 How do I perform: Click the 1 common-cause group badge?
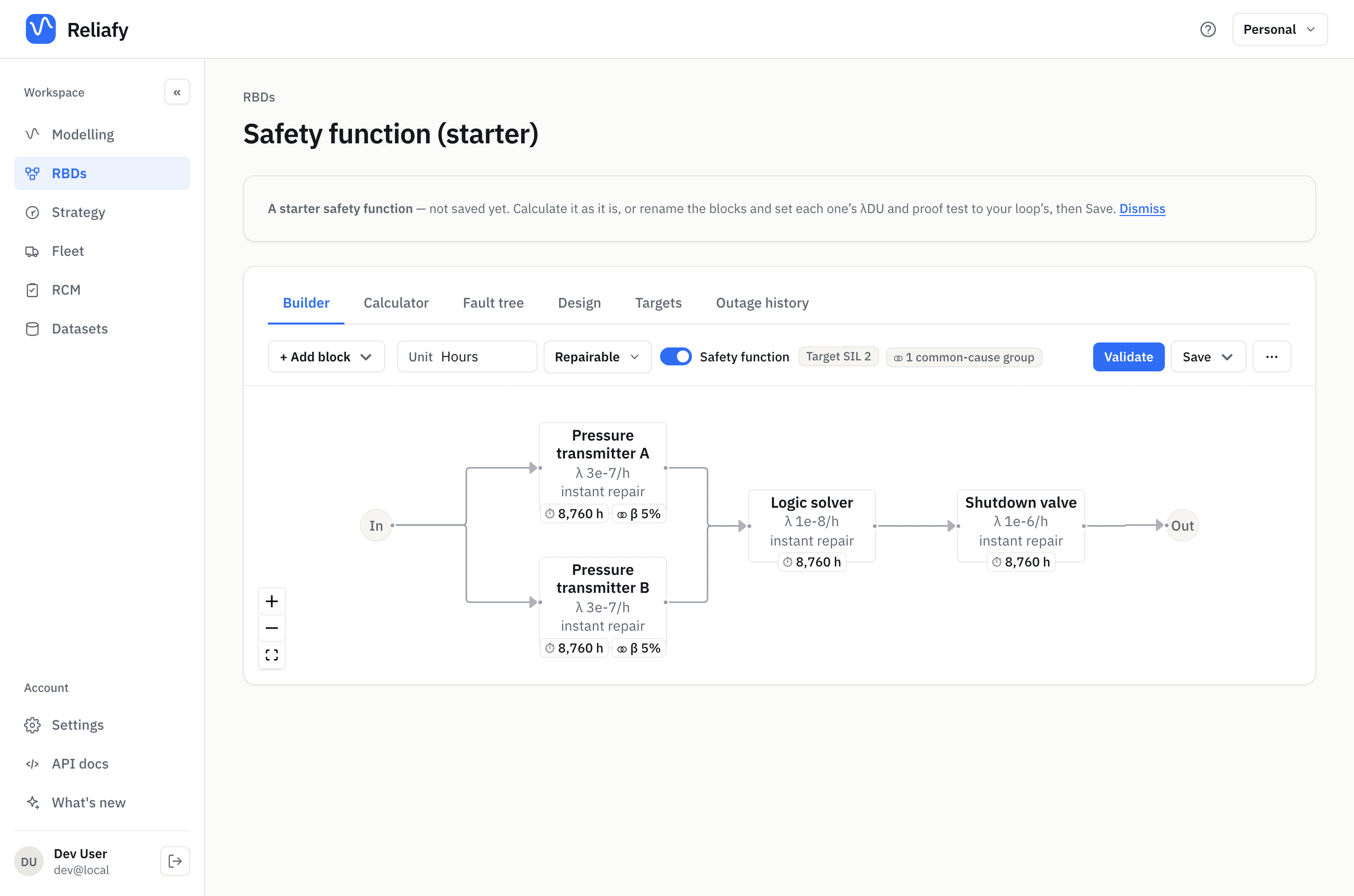964,357
